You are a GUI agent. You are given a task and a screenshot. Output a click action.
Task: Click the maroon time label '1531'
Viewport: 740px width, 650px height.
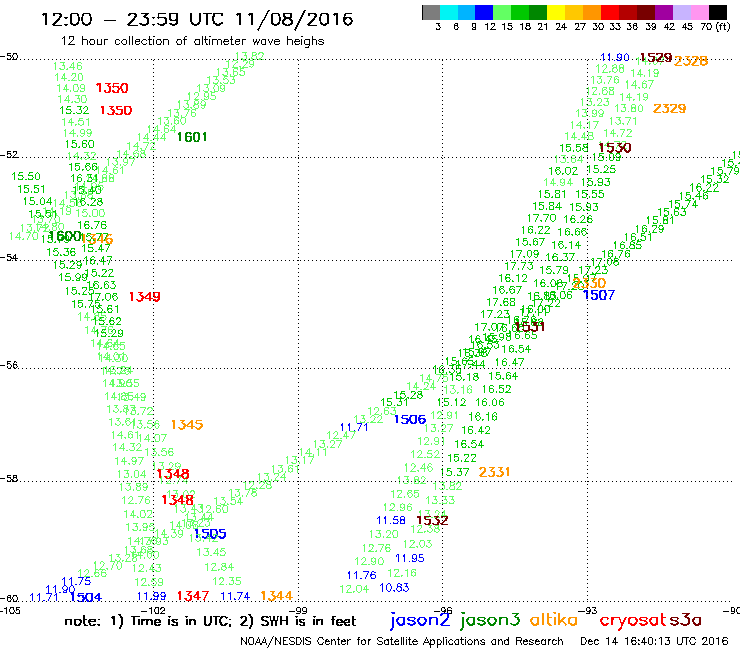coord(529,326)
